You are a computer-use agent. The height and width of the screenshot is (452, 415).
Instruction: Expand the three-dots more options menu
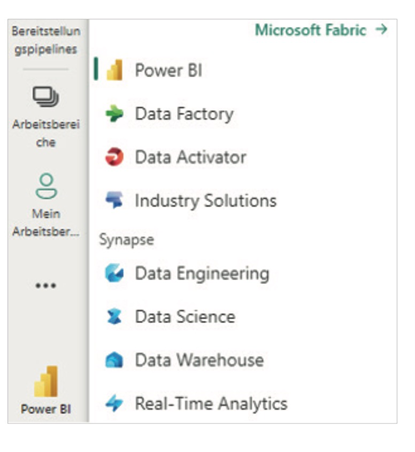click(x=46, y=285)
